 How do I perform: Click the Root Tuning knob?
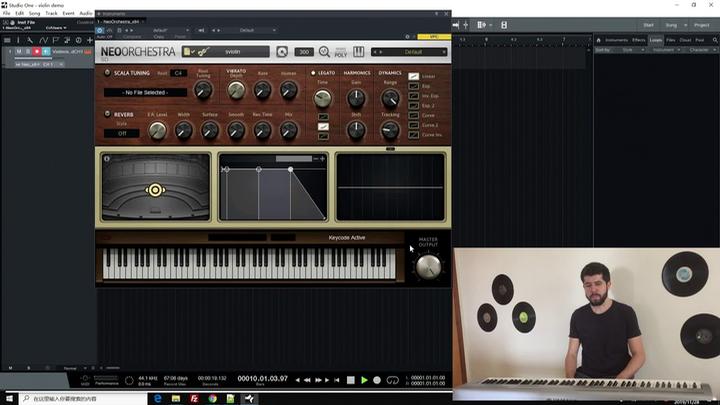coord(203,90)
